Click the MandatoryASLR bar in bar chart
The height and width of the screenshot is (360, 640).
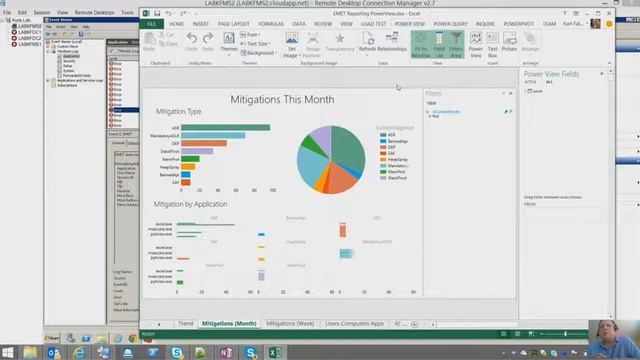(x=213, y=136)
